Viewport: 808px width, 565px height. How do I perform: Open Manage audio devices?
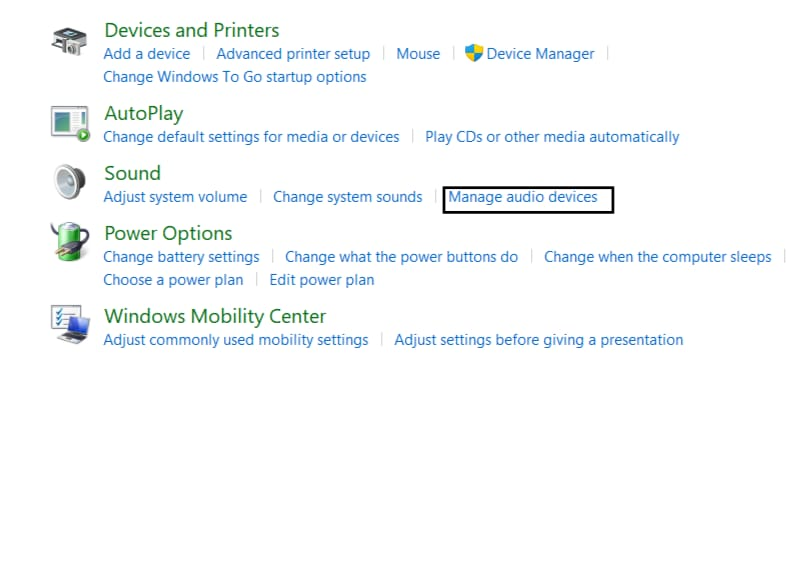coord(523,197)
